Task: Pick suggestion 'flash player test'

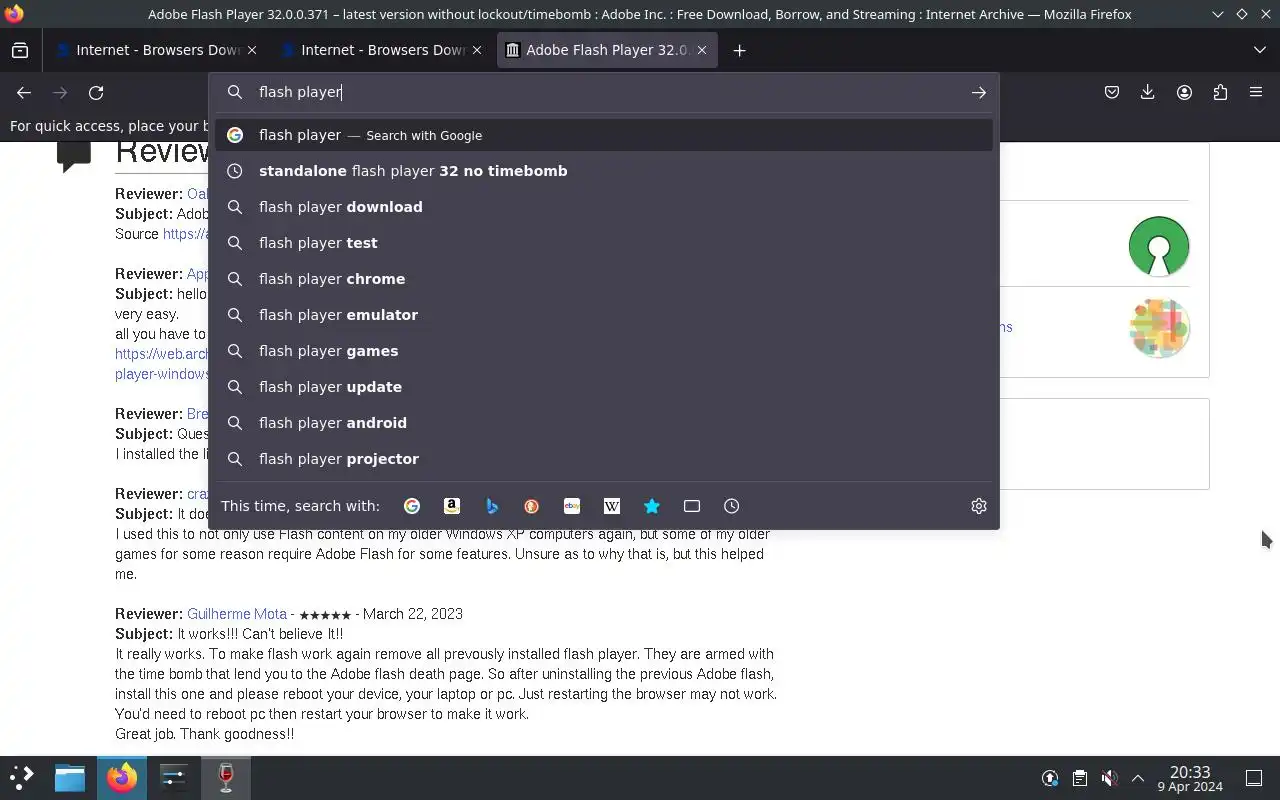Action: tap(604, 243)
